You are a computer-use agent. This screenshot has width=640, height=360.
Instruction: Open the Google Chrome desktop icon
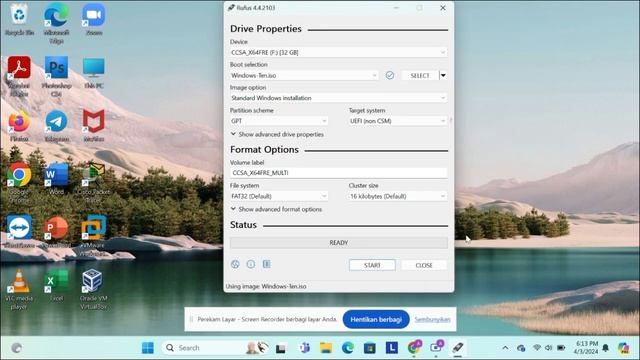click(19, 182)
